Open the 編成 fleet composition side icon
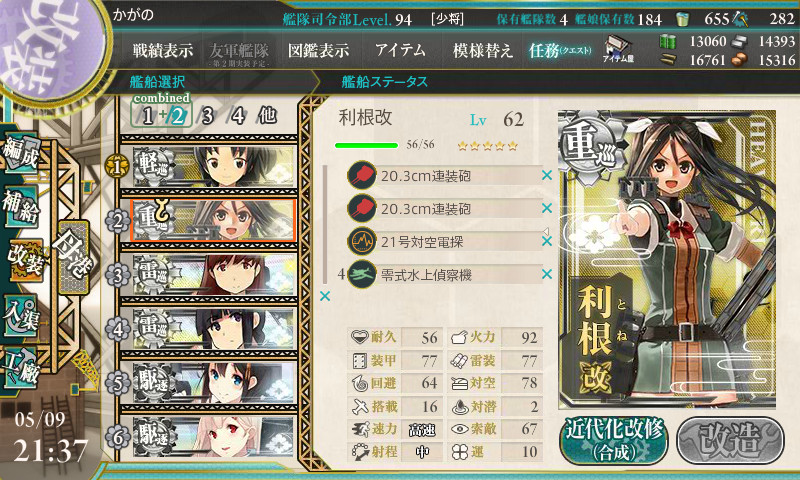 click(x=20, y=152)
